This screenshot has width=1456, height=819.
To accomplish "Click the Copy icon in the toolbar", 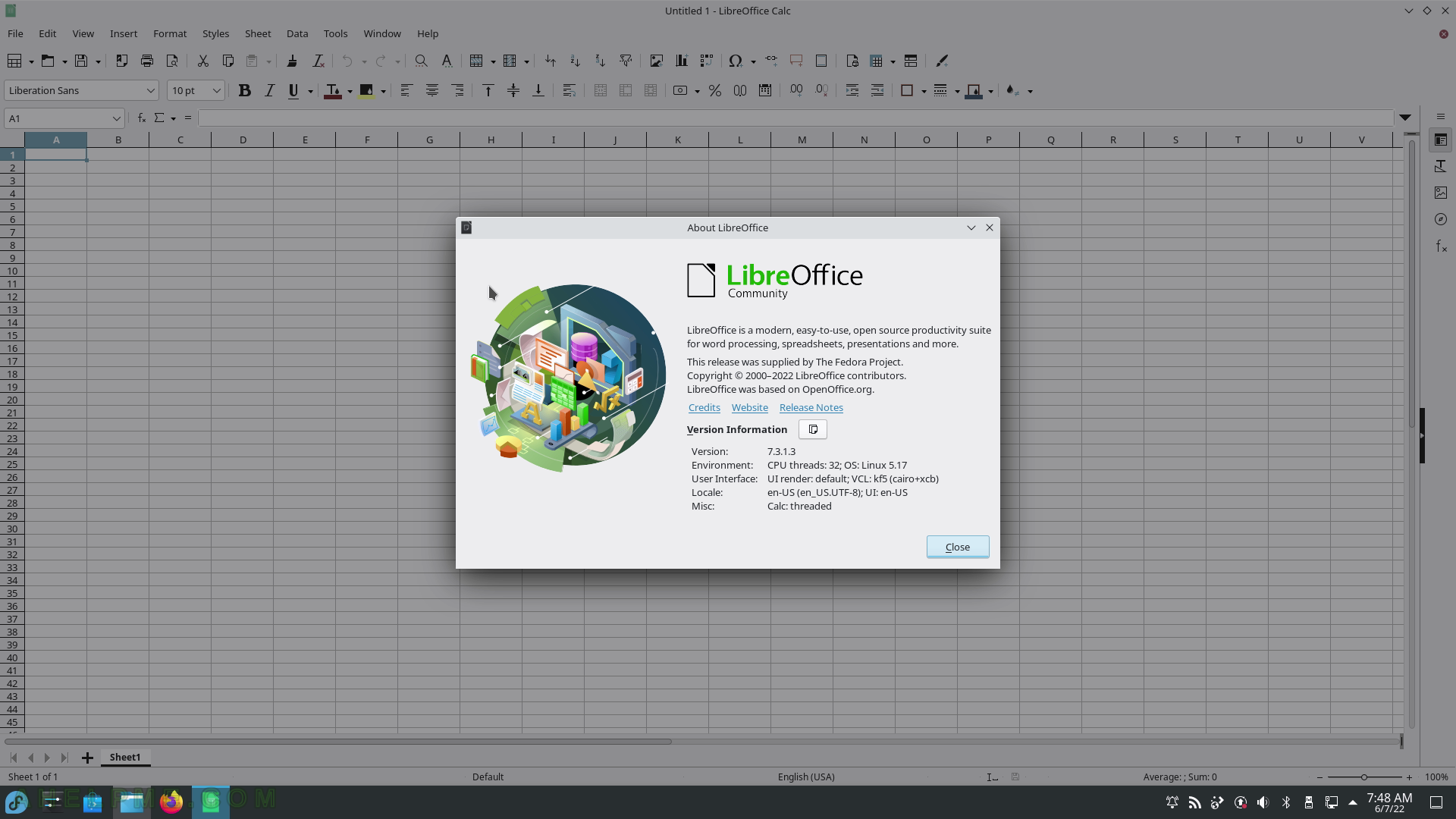I will [x=227, y=61].
